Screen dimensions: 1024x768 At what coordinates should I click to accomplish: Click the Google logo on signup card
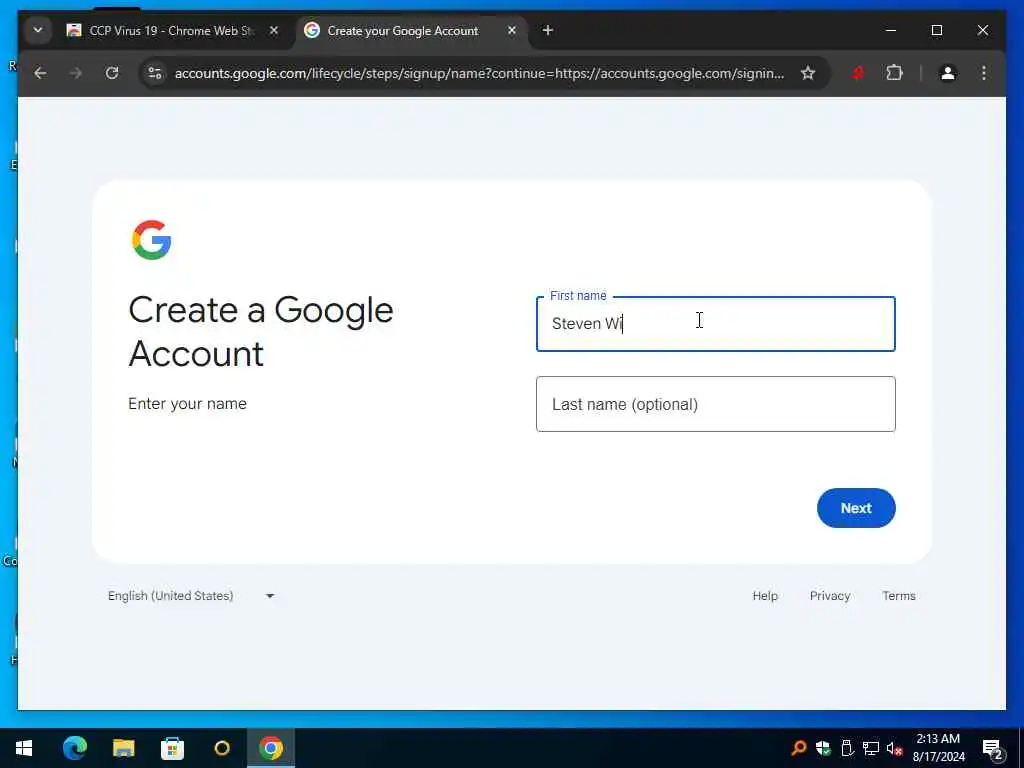coord(152,240)
